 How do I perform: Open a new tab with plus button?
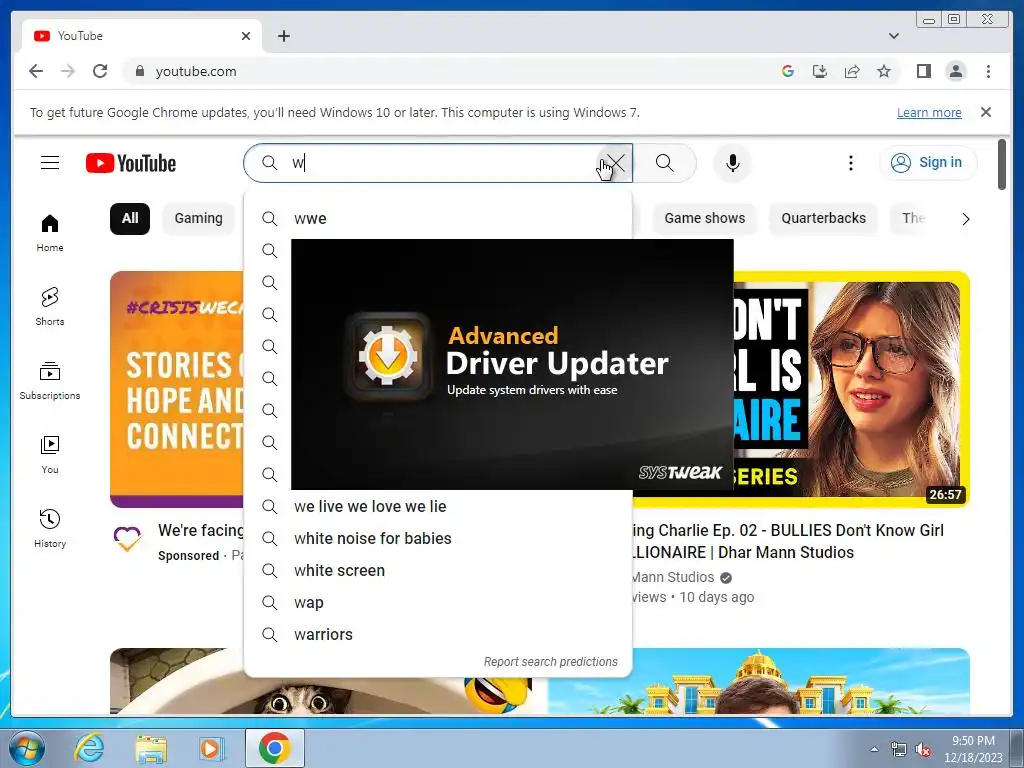point(283,36)
